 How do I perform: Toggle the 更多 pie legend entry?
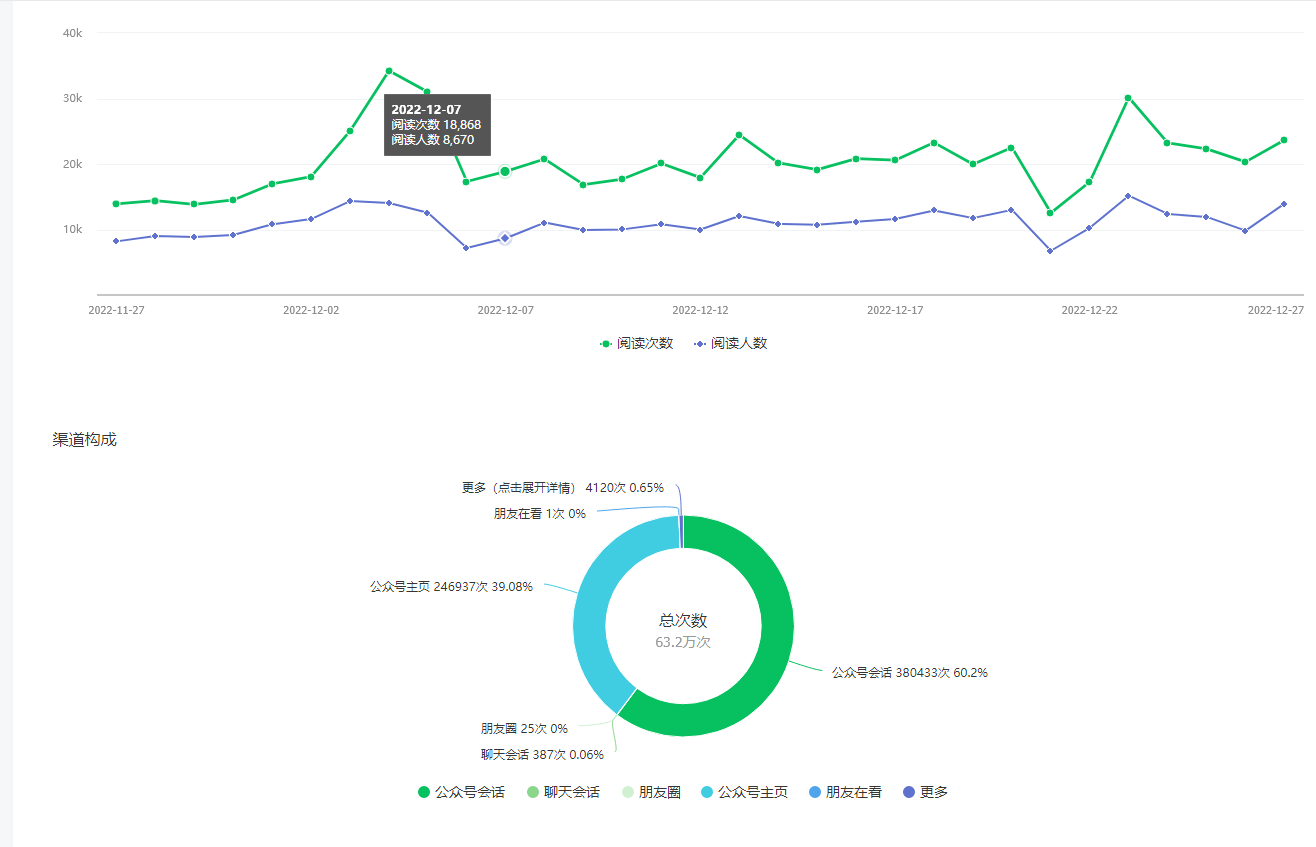(925, 792)
